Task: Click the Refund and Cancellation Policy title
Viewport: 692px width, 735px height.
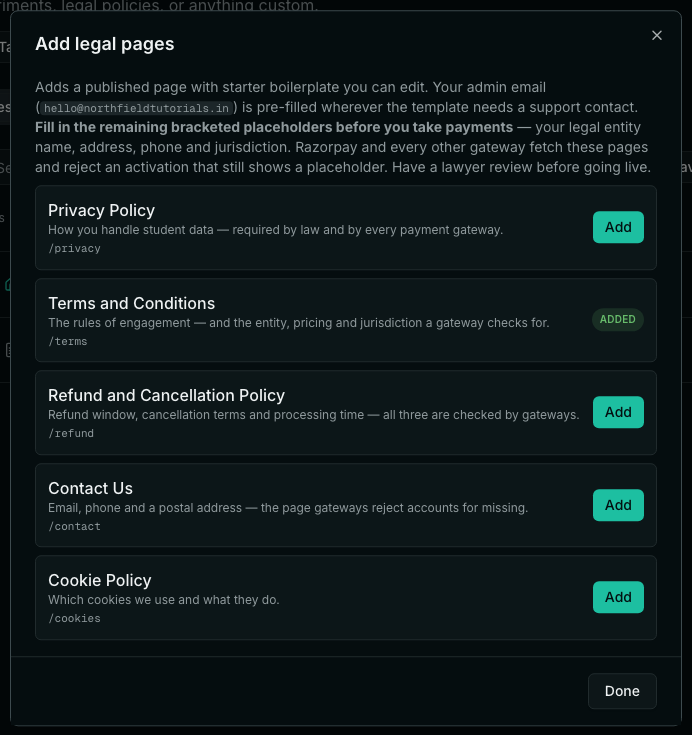Action: click(166, 395)
